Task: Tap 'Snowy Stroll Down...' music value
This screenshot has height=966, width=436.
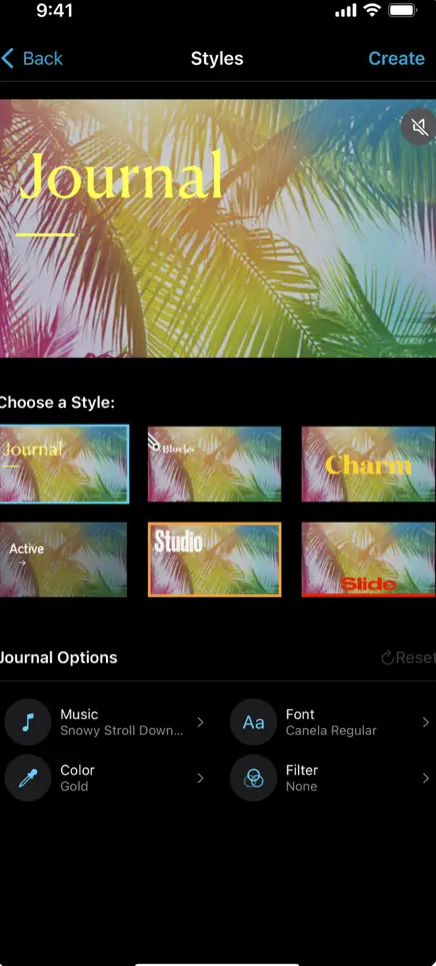Action: 122,731
